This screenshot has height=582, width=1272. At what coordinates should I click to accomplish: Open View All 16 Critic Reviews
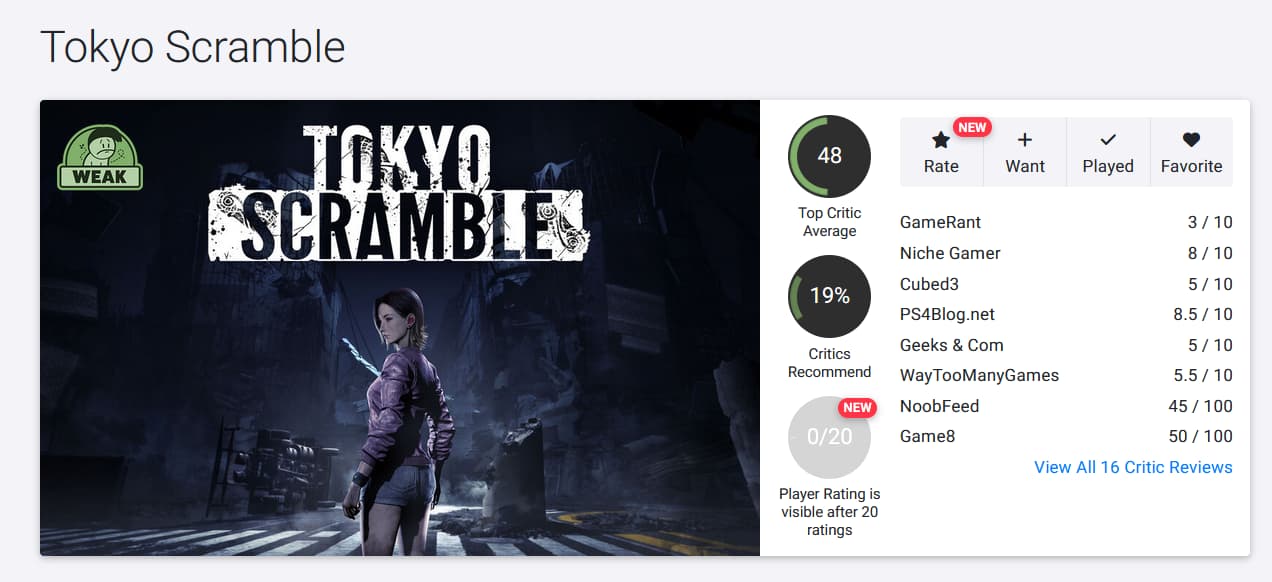click(1133, 467)
